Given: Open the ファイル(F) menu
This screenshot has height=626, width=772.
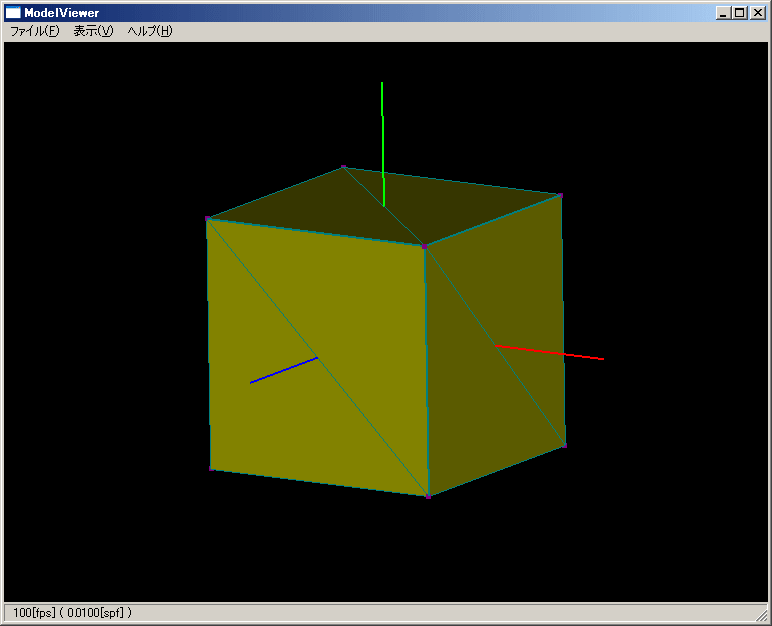Looking at the screenshot, I should 34,31.
